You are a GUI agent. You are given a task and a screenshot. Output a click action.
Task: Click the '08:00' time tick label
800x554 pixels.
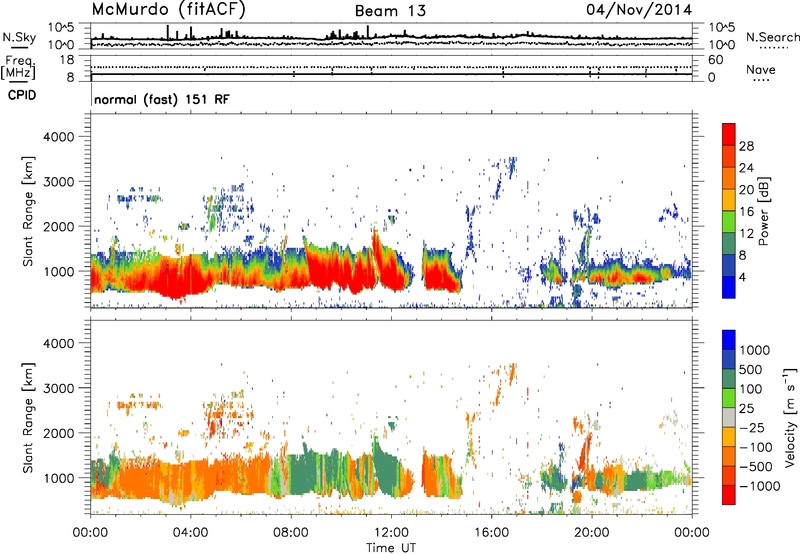point(291,533)
